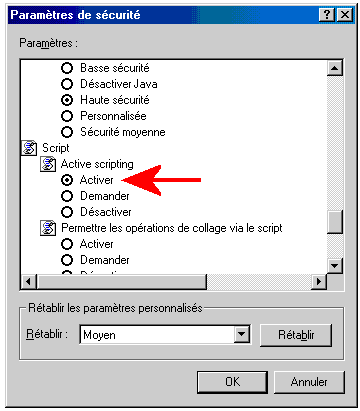Click the Rétablir button

tap(296, 335)
